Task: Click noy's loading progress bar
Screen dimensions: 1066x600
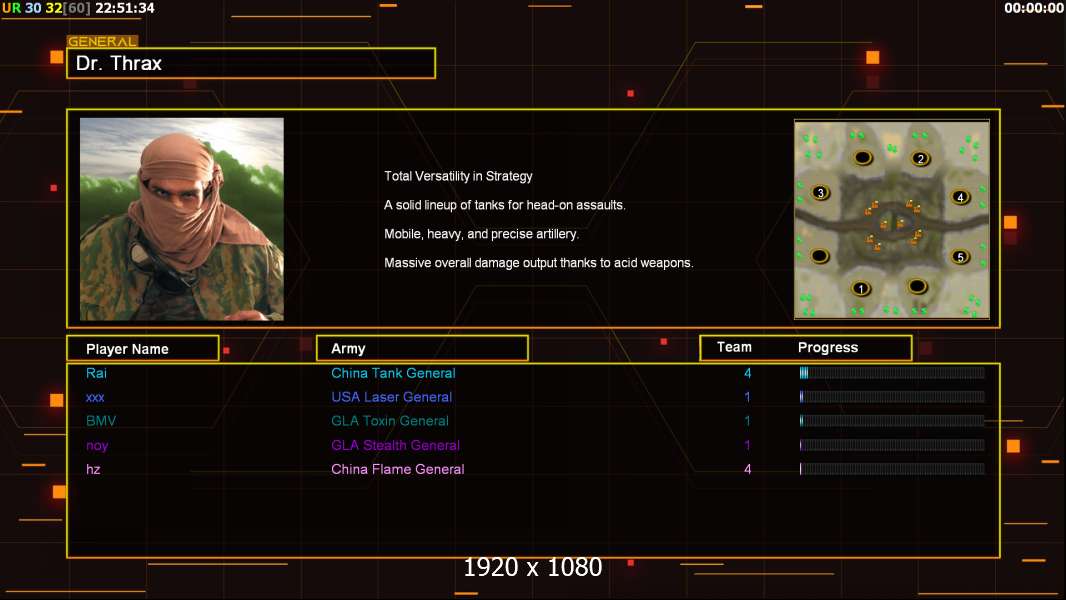Action: [892, 445]
